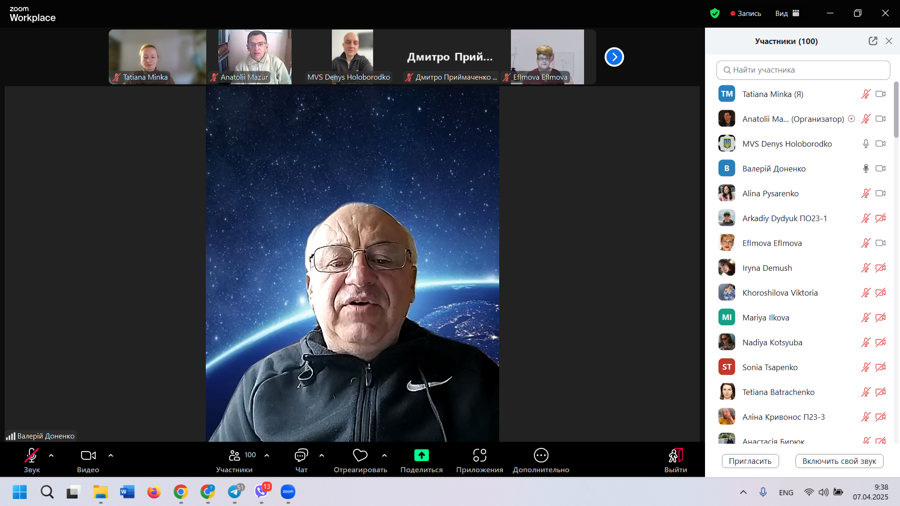This screenshot has width=900, height=506.
Task: Expand chat options arrow next to Чат
Action: click(x=321, y=456)
